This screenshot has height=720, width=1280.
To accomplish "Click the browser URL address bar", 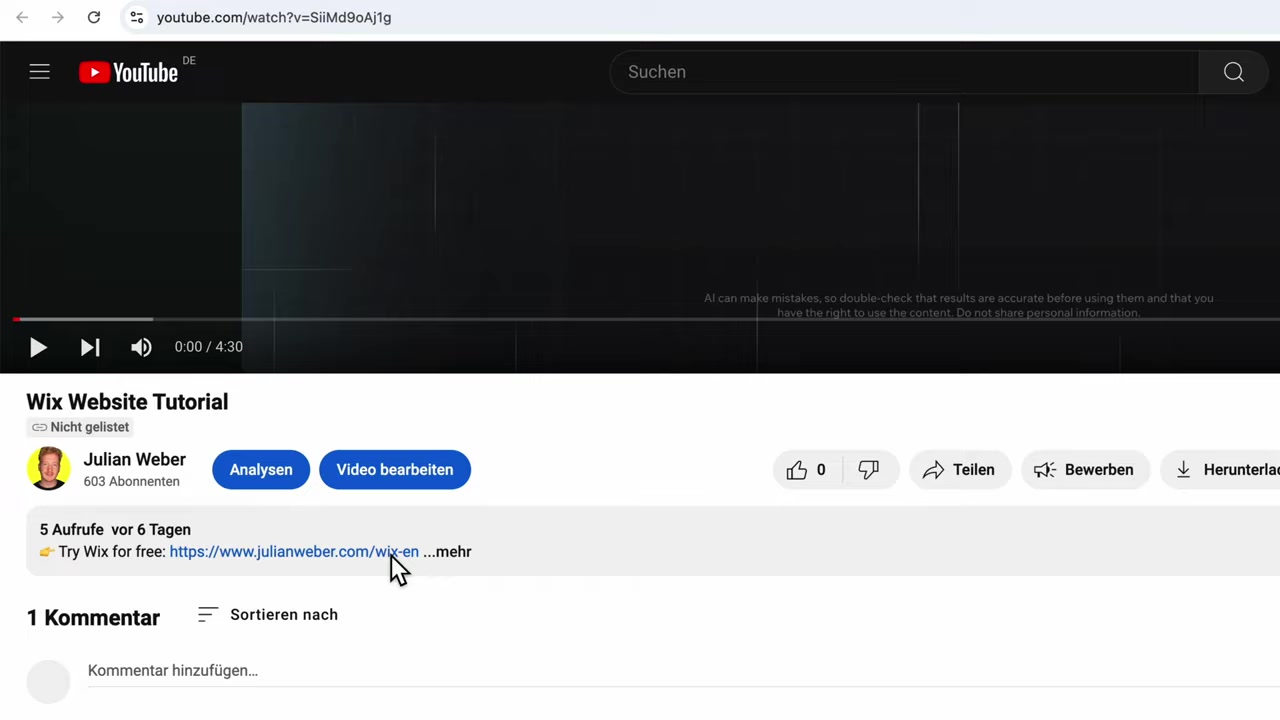I will click(700, 17).
